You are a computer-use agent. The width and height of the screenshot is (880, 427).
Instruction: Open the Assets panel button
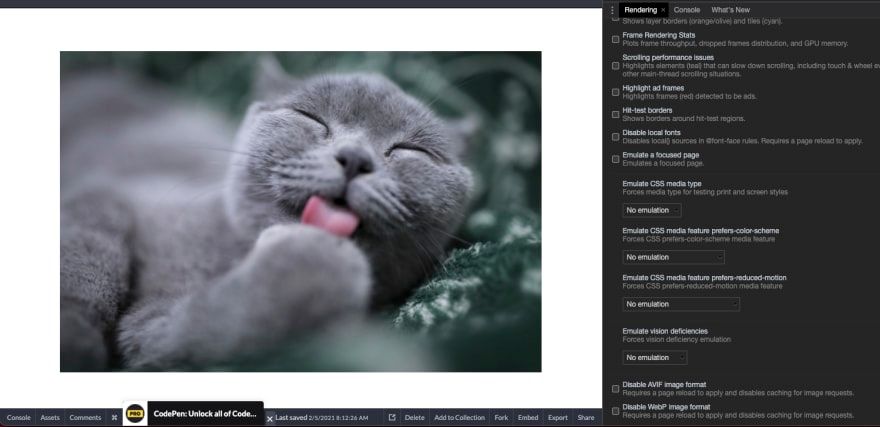50,417
